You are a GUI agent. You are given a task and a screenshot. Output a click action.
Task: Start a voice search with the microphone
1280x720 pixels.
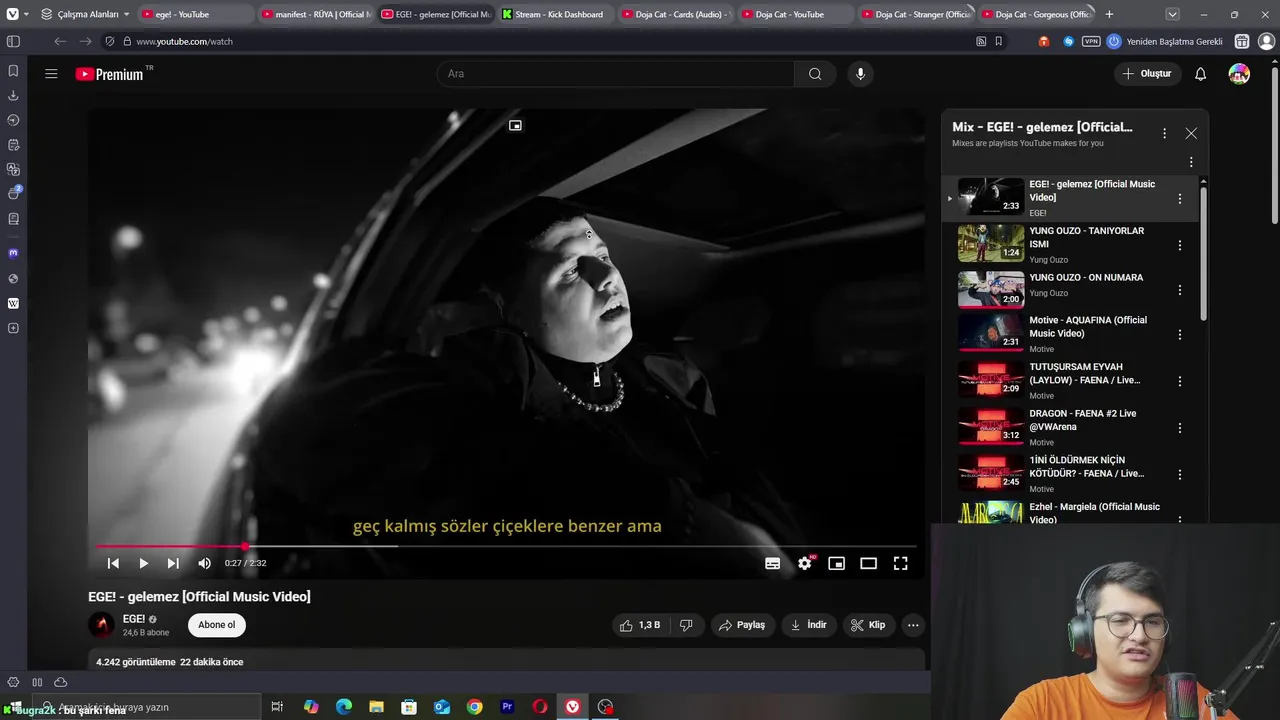[x=860, y=74]
